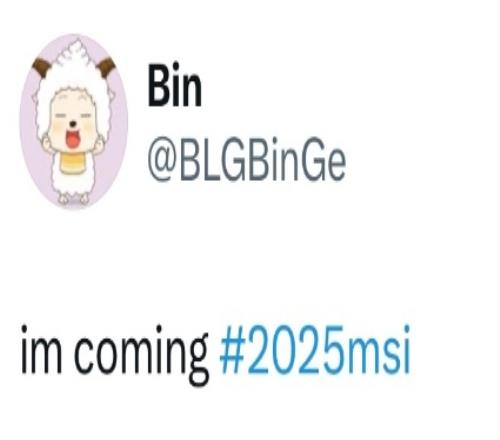Click the gray @BLGBinGe text below name
This screenshot has height=440, width=500.
[x=246, y=160]
